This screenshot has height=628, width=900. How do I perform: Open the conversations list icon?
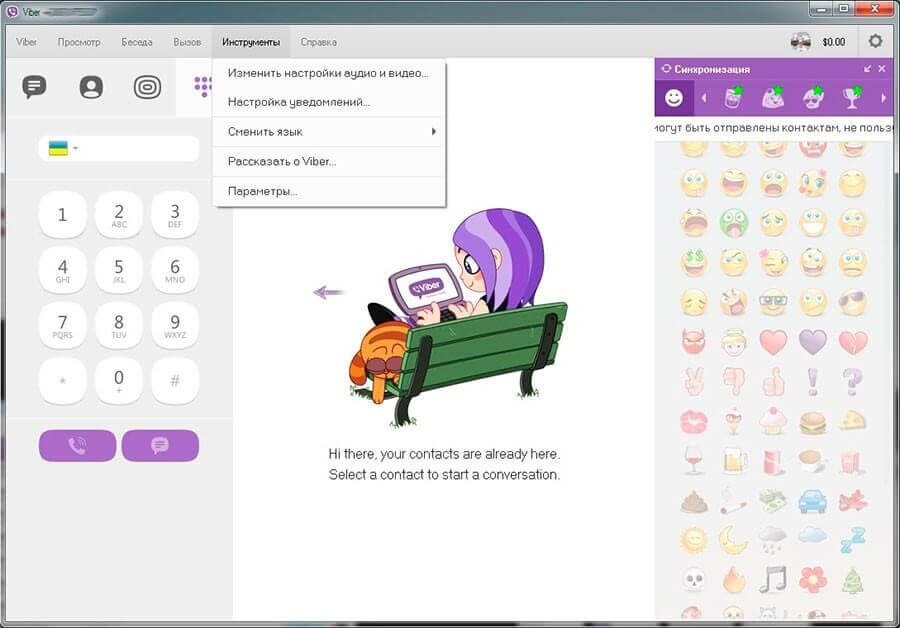pos(34,87)
